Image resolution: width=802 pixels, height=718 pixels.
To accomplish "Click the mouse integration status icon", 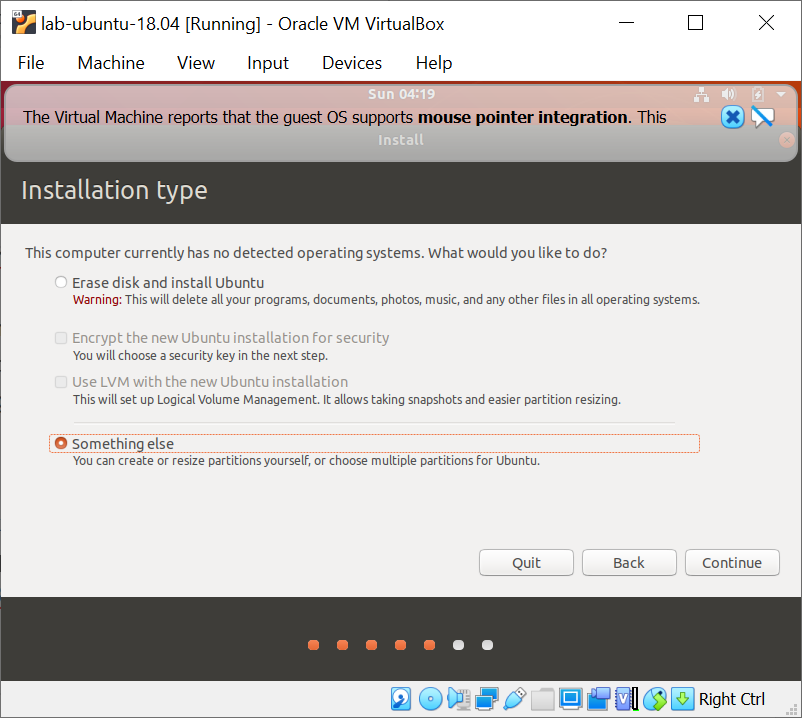I will (x=655, y=699).
